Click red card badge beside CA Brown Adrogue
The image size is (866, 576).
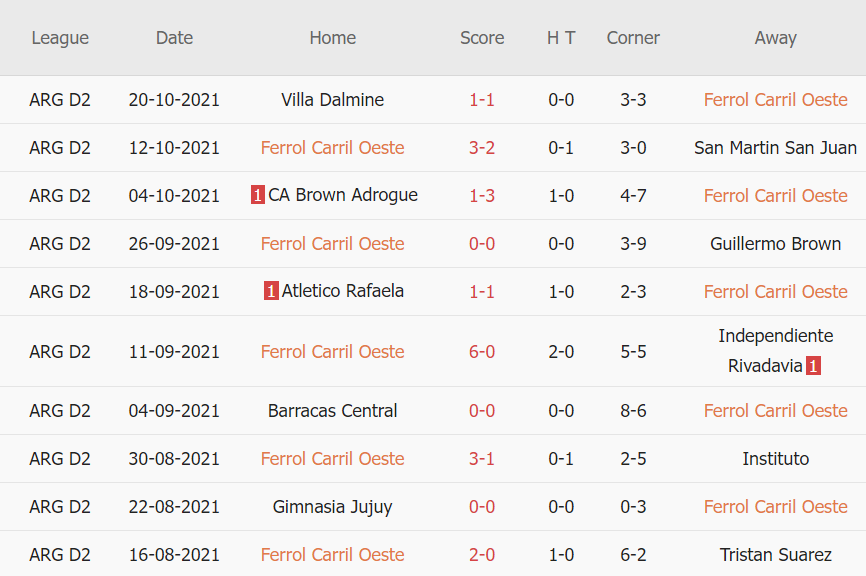coord(258,196)
